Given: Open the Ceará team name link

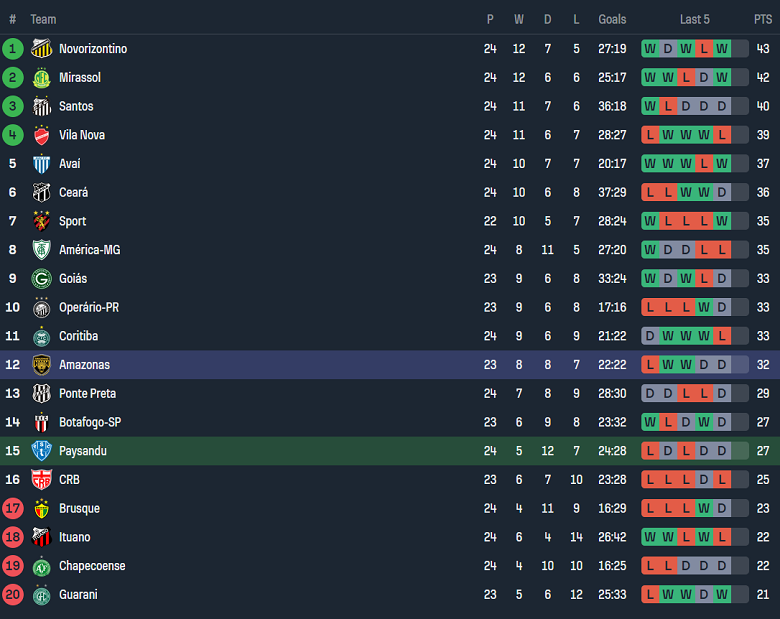Looking at the screenshot, I should point(73,192).
